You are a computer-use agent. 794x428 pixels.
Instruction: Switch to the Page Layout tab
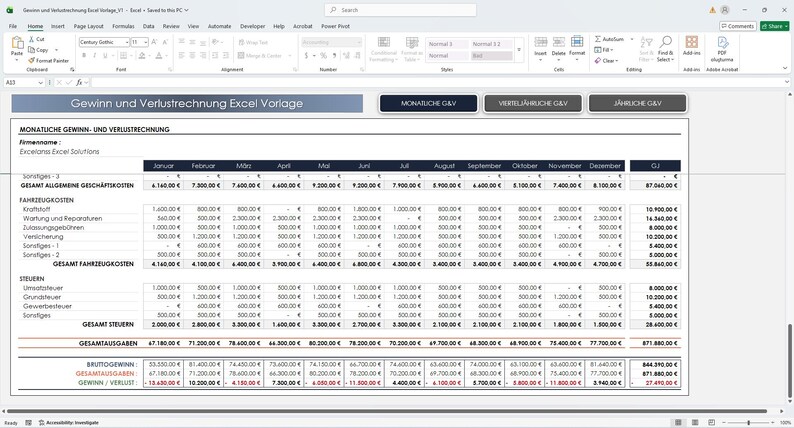pos(88,26)
